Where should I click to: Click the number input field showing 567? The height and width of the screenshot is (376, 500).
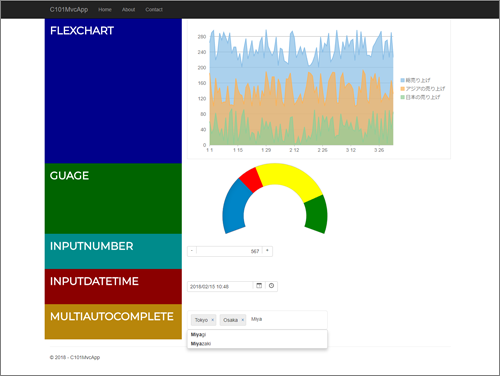(x=230, y=251)
